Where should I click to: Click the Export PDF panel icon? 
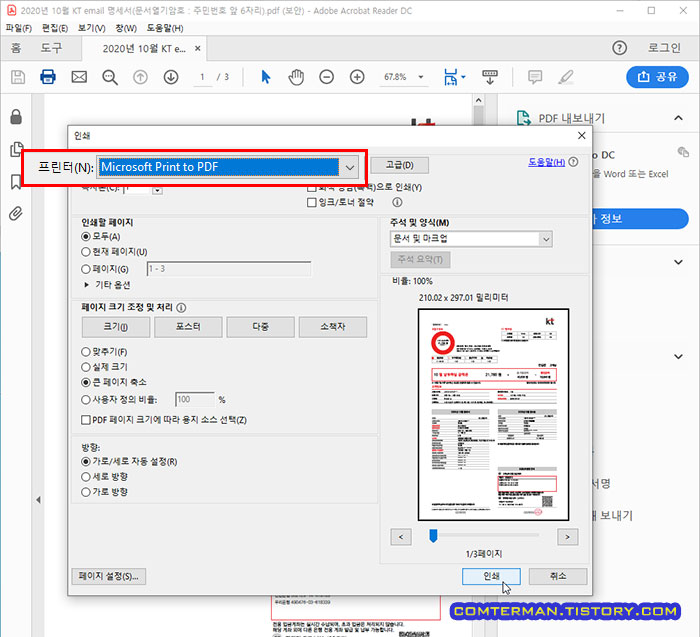(x=524, y=118)
